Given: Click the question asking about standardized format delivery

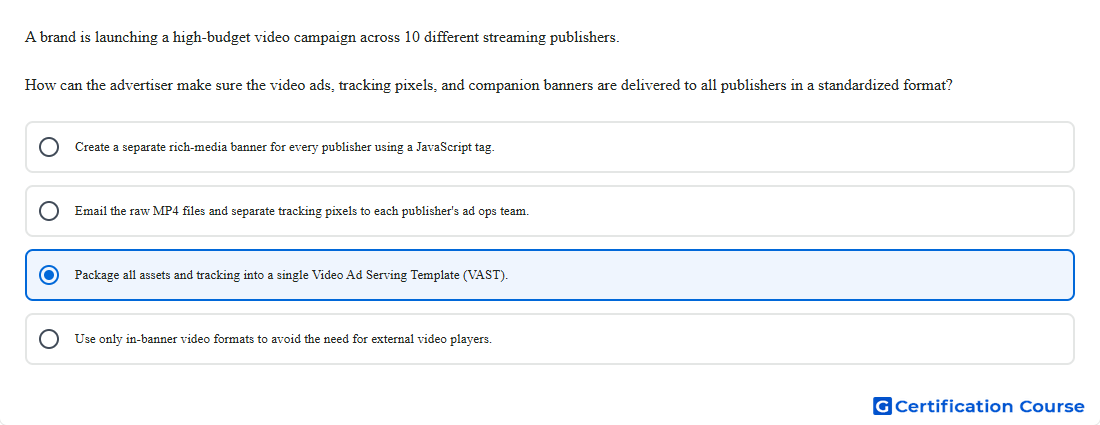Looking at the screenshot, I should pos(488,86).
